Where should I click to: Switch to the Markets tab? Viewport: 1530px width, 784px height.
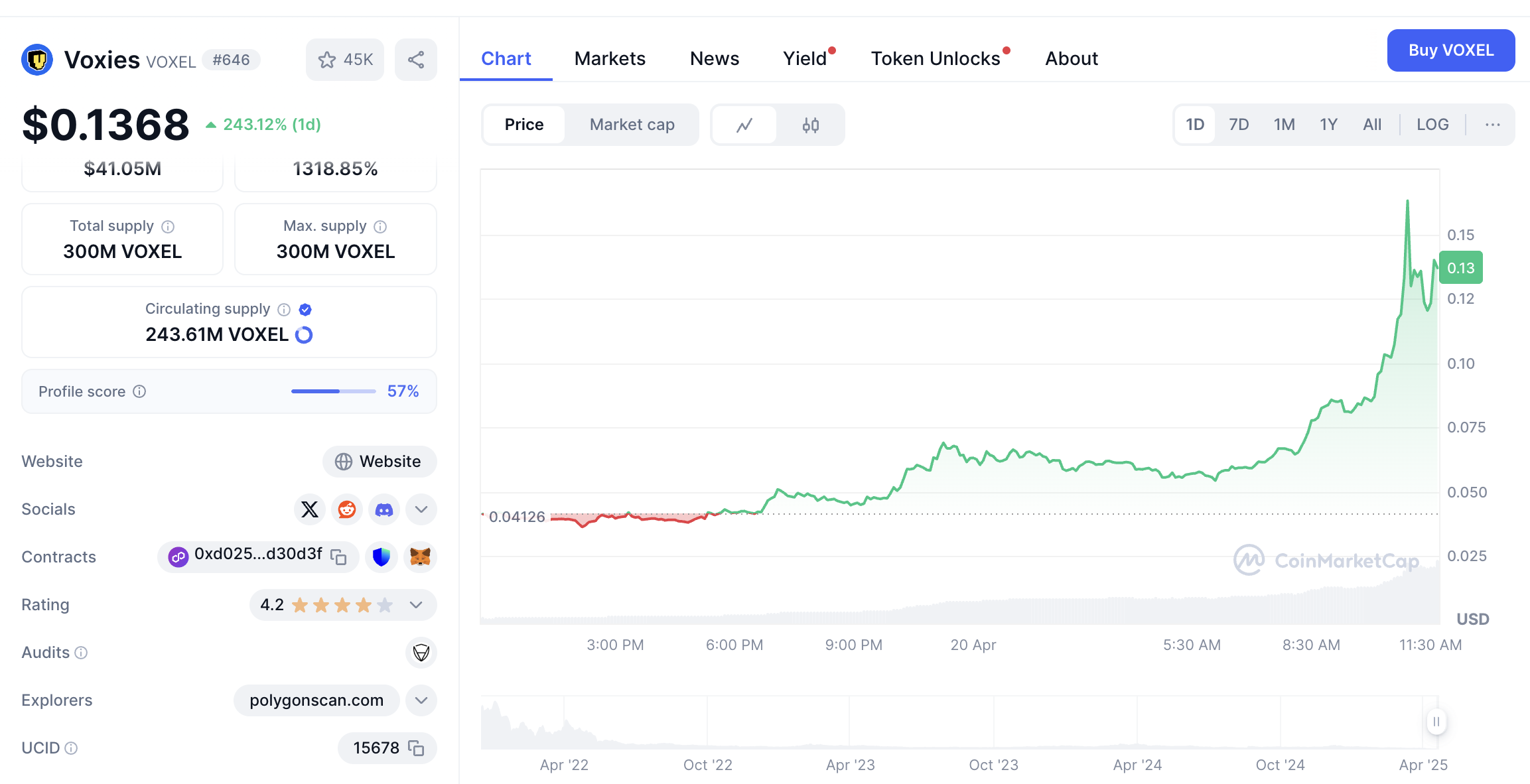coord(610,58)
